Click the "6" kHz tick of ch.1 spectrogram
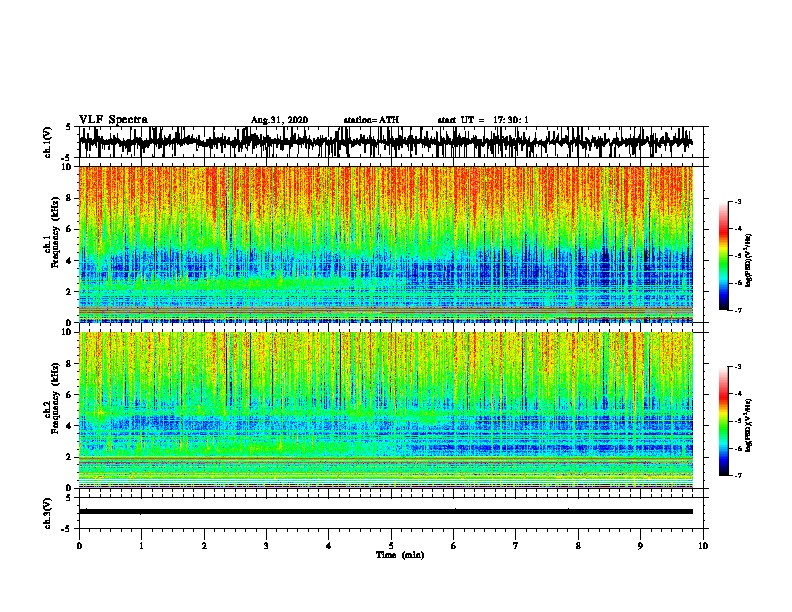 [71, 229]
